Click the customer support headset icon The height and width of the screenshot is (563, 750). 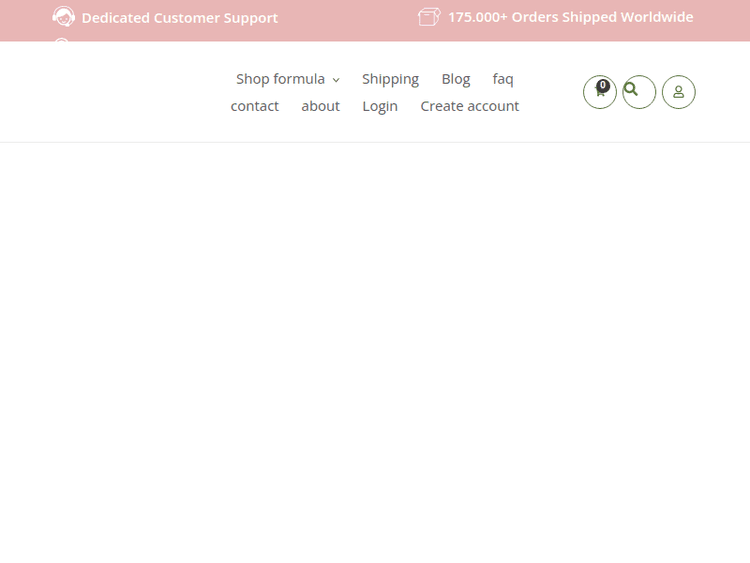point(64,17)
